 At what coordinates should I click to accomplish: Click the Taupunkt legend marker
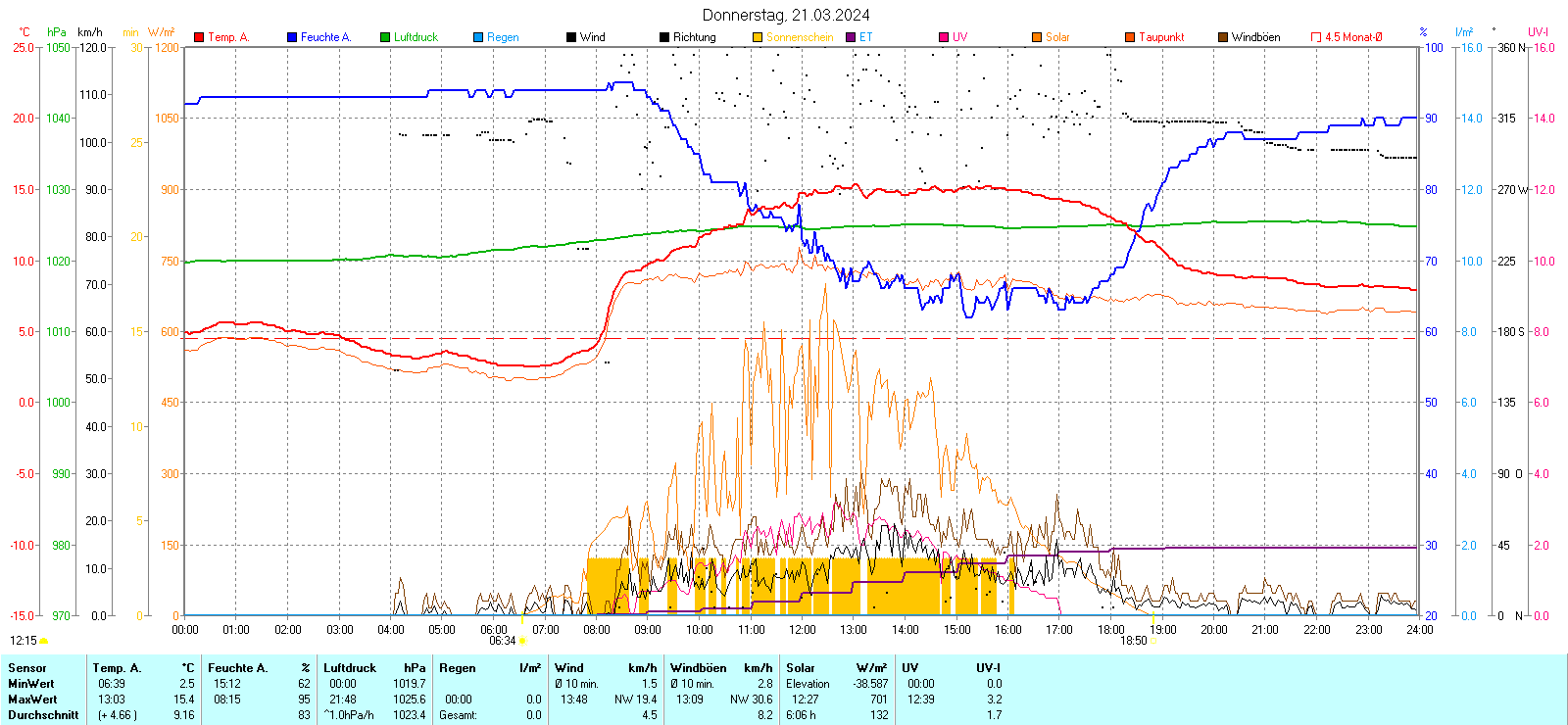click(x=1130, y=37)
